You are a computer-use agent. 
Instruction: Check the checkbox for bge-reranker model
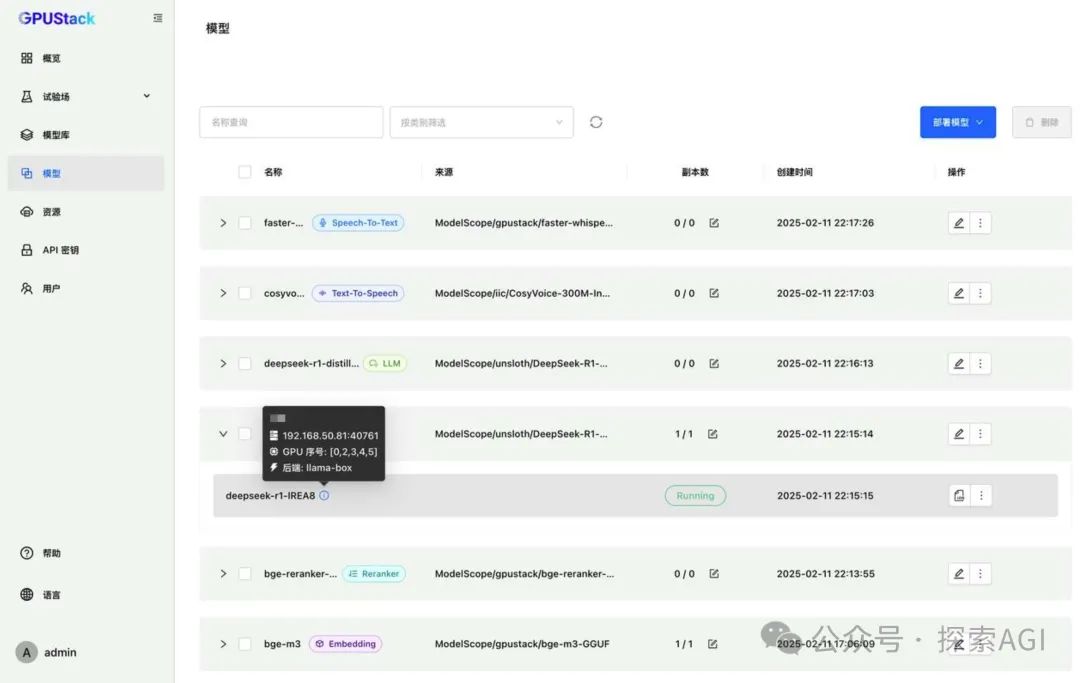pyautogui.click(x=245, y=573)
